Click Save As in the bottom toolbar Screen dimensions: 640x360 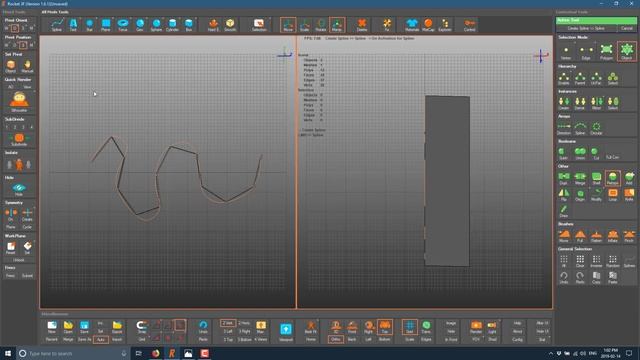(x=84, y=339)
